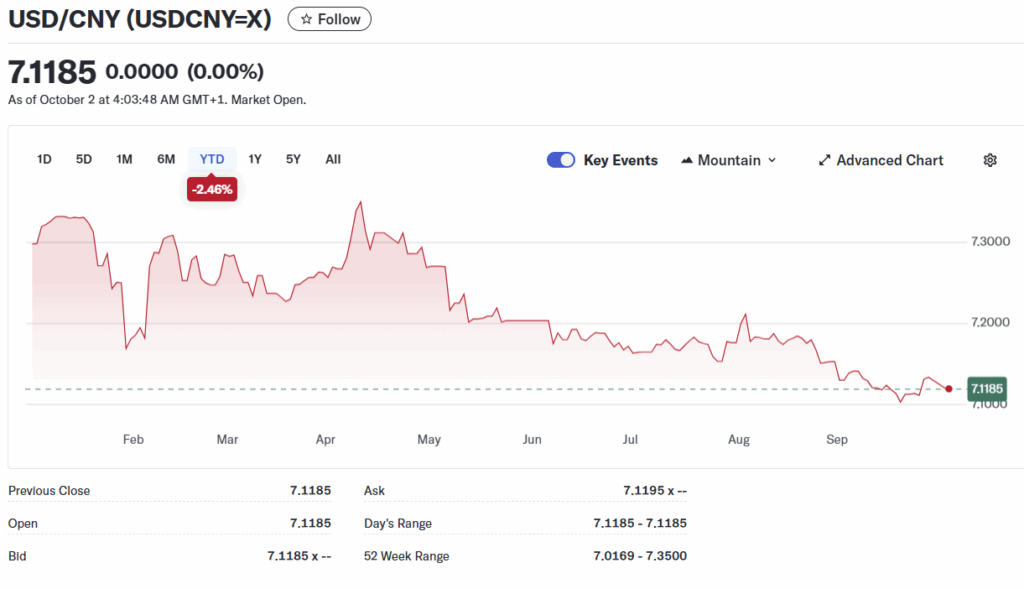Show the 1Y time range chart
The width and height of the screenshot is (1024, 589).
(x=255, y=159)
